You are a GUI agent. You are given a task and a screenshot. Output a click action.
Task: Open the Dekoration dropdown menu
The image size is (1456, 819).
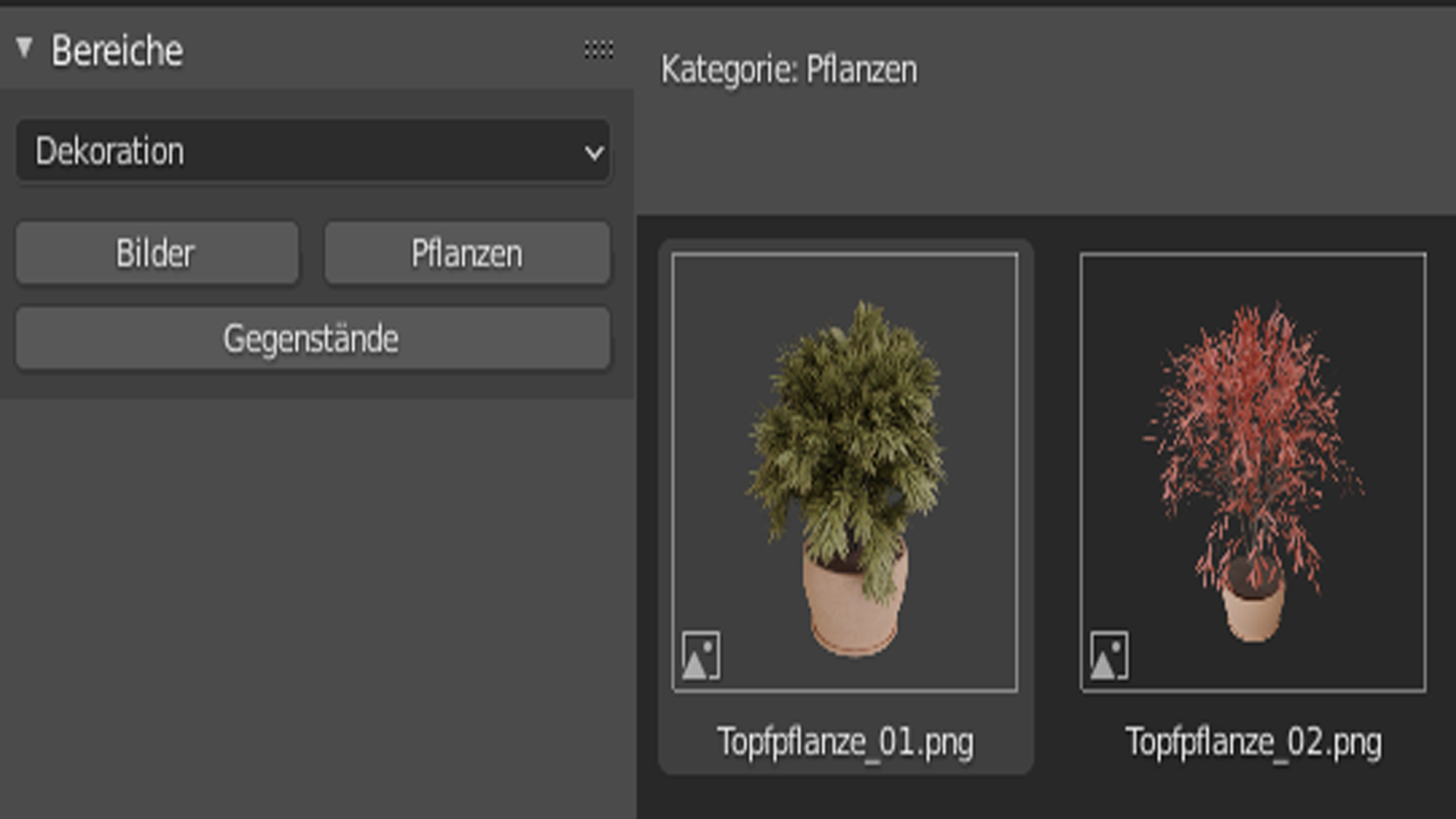(x=312, y=151)
